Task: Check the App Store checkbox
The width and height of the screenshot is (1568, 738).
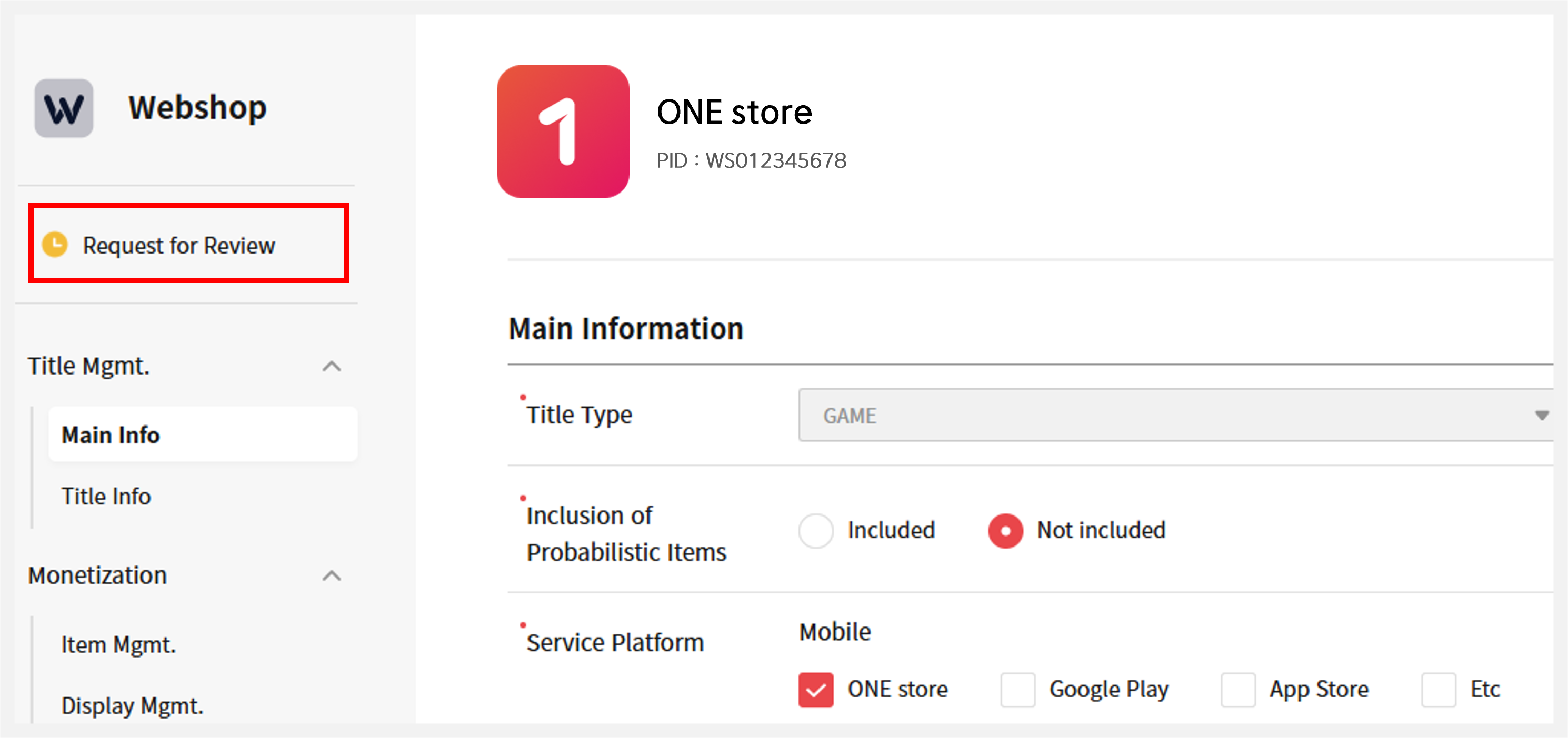Action: 1237,690
